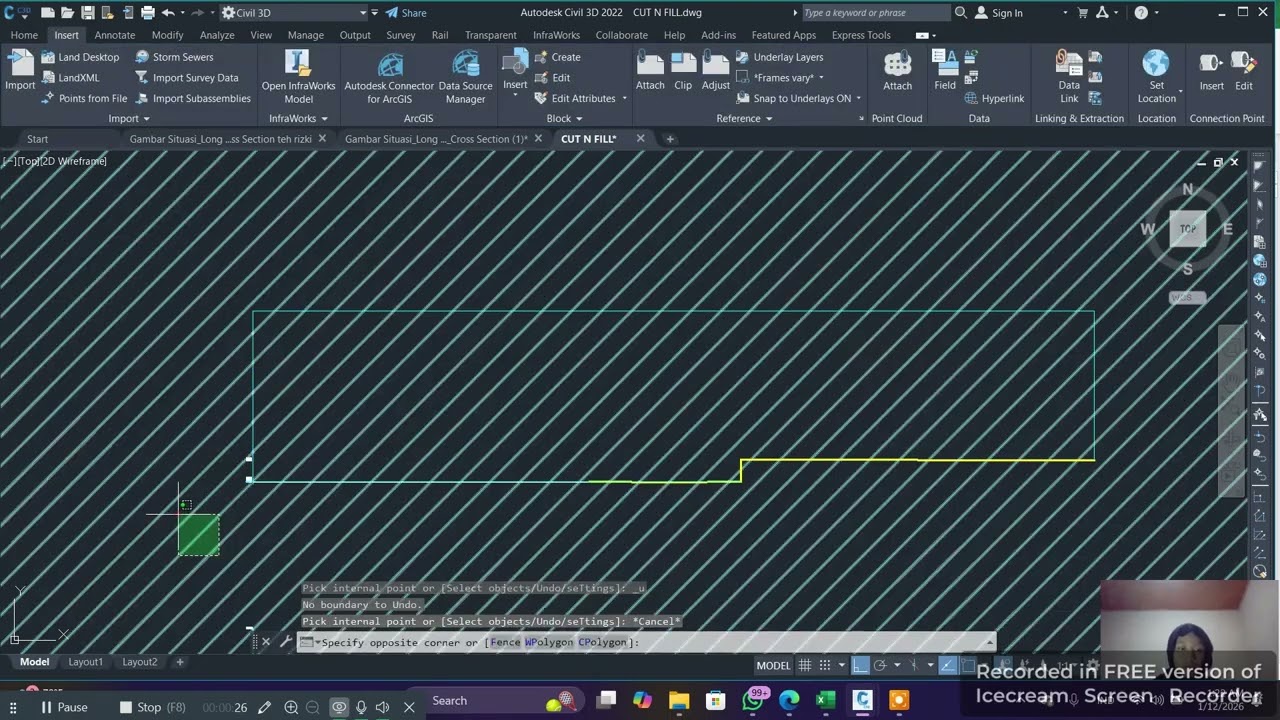
Task: Select LandXML import
Action: pyautogui.click(x=70, y=78)
